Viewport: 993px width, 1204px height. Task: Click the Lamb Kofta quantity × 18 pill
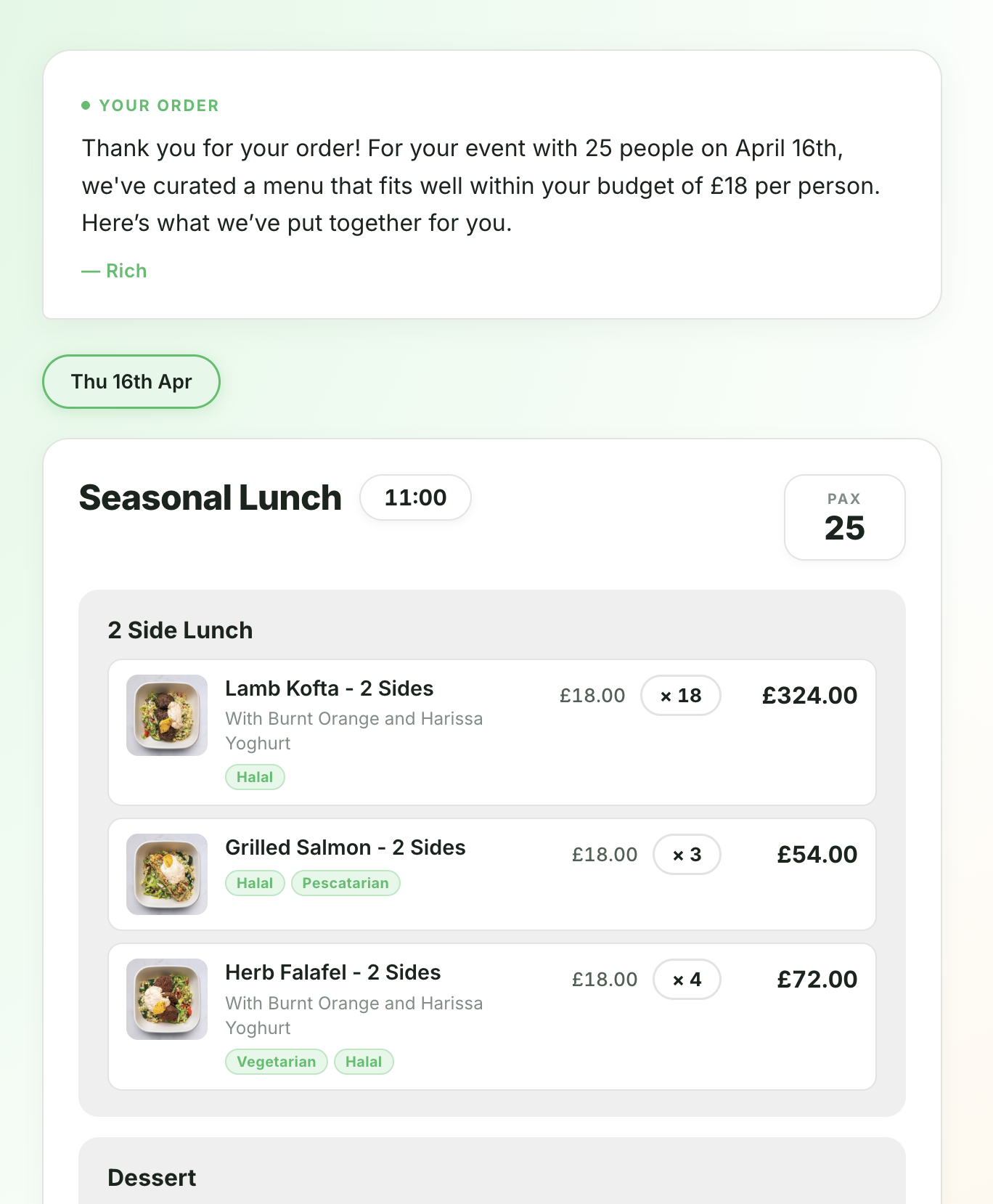coord(680,696)
